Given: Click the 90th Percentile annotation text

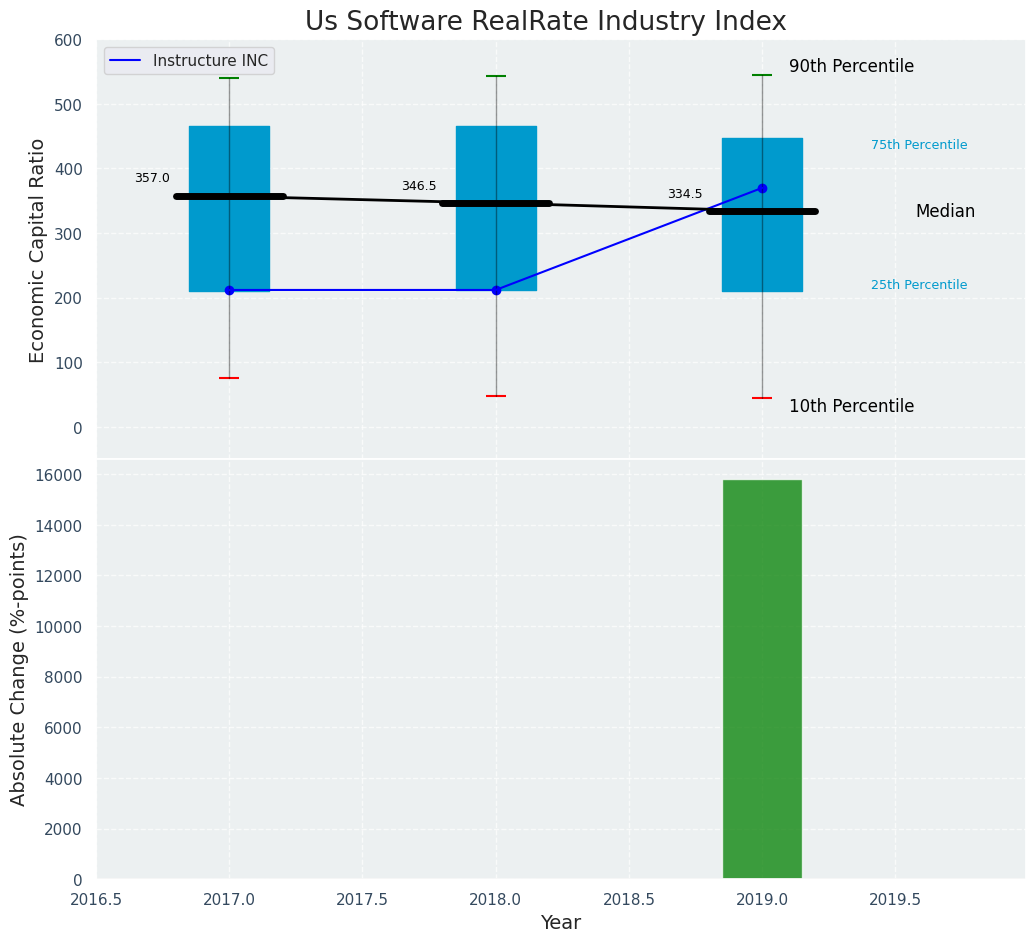Looking at the screenshot, I should coord(851,67).
